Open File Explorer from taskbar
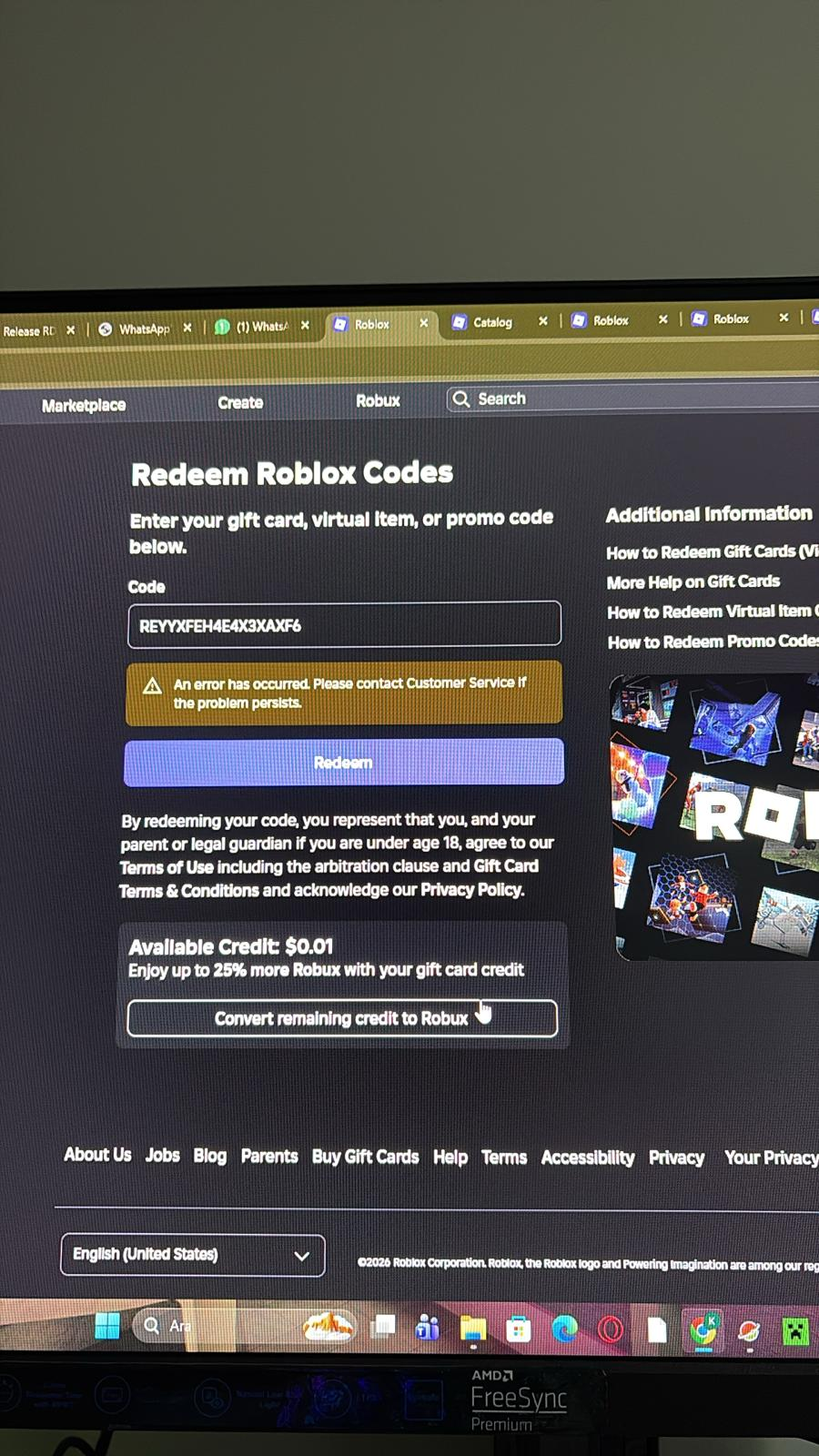Screen dimensions: 819x1456 (472, 1330)
